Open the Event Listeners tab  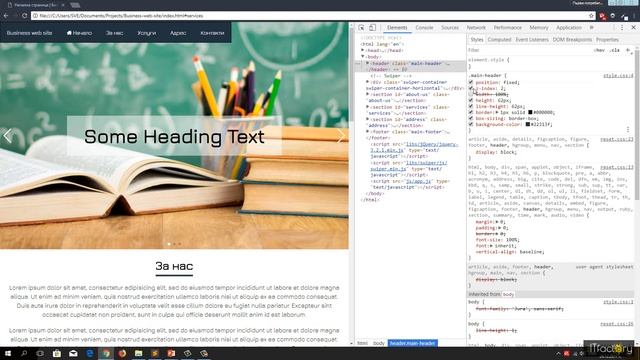[x=532, y=40]
